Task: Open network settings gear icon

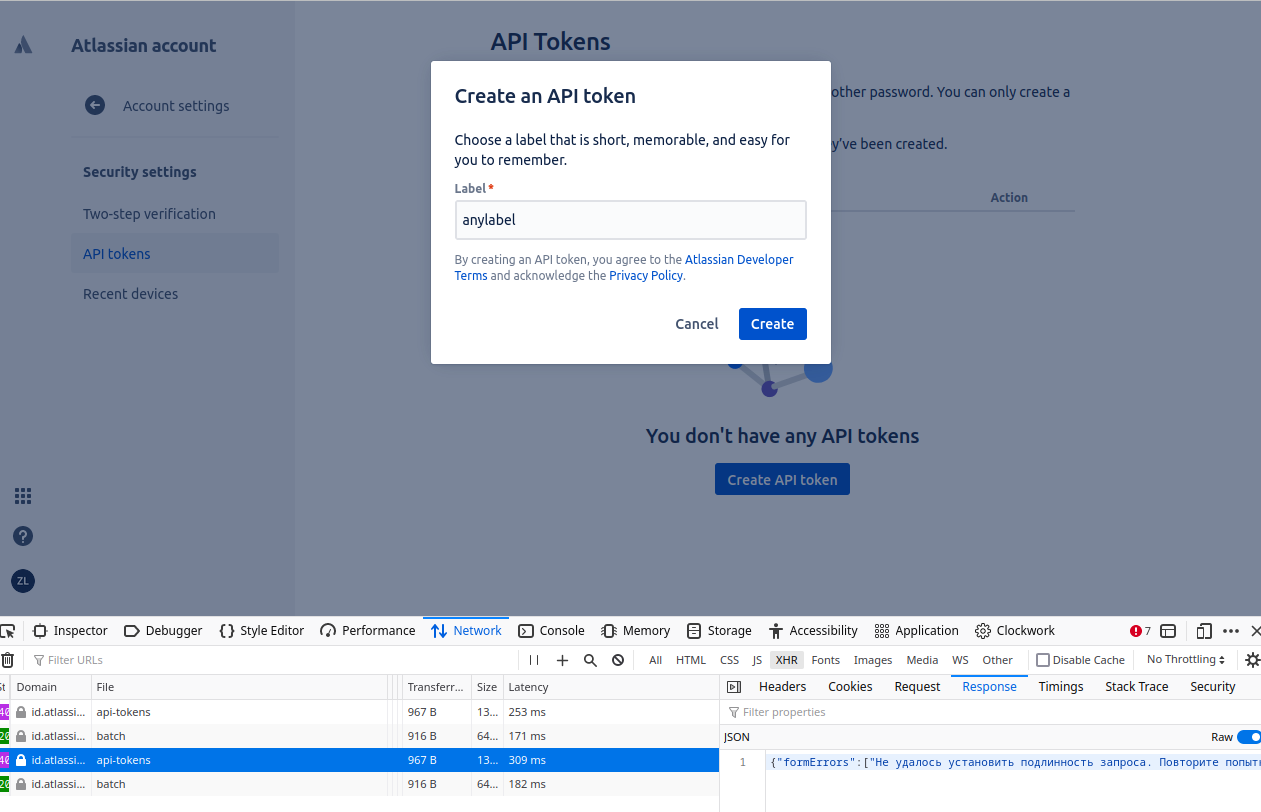Action: click(x=1252, y=660)
